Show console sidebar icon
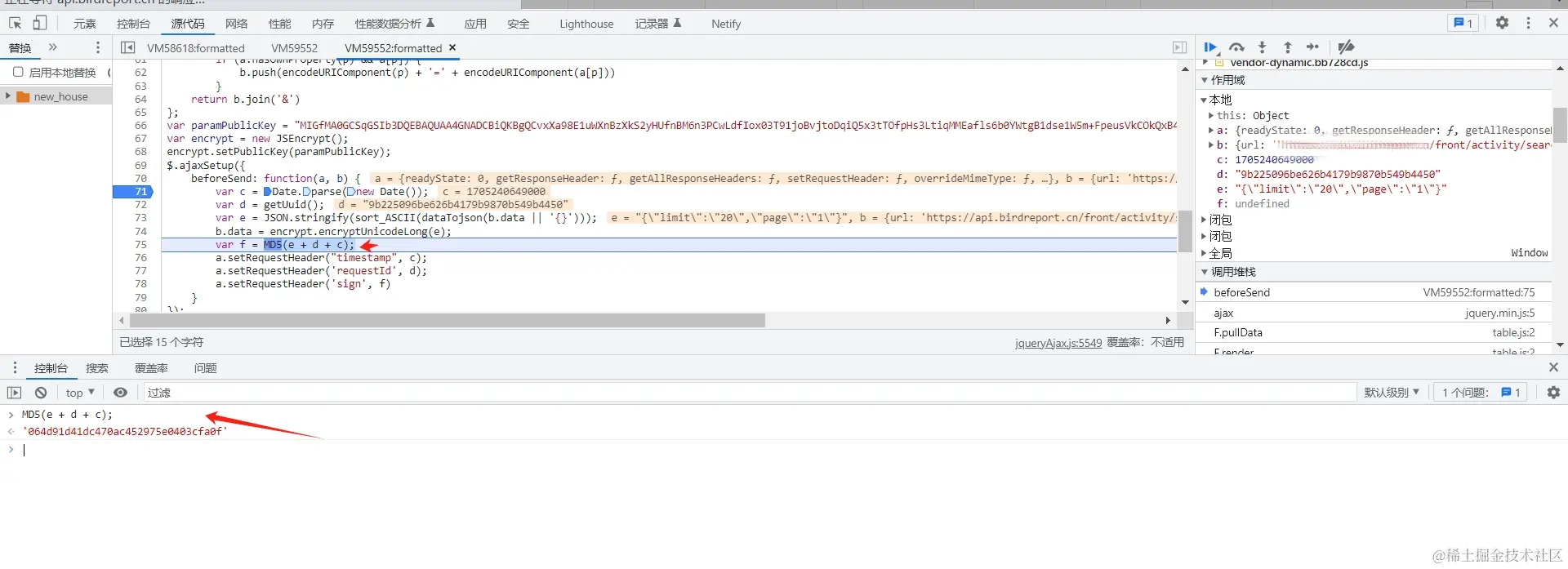 coord(15,393)
